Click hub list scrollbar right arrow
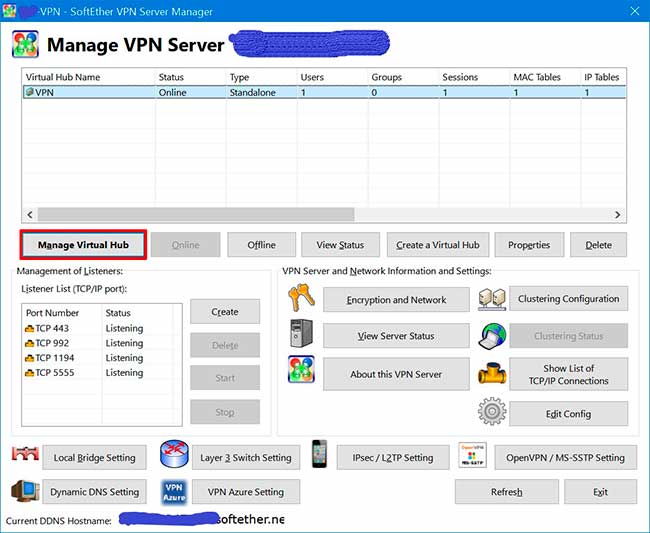This screenshot has height=533, width=650. click(x=618, y=215)
